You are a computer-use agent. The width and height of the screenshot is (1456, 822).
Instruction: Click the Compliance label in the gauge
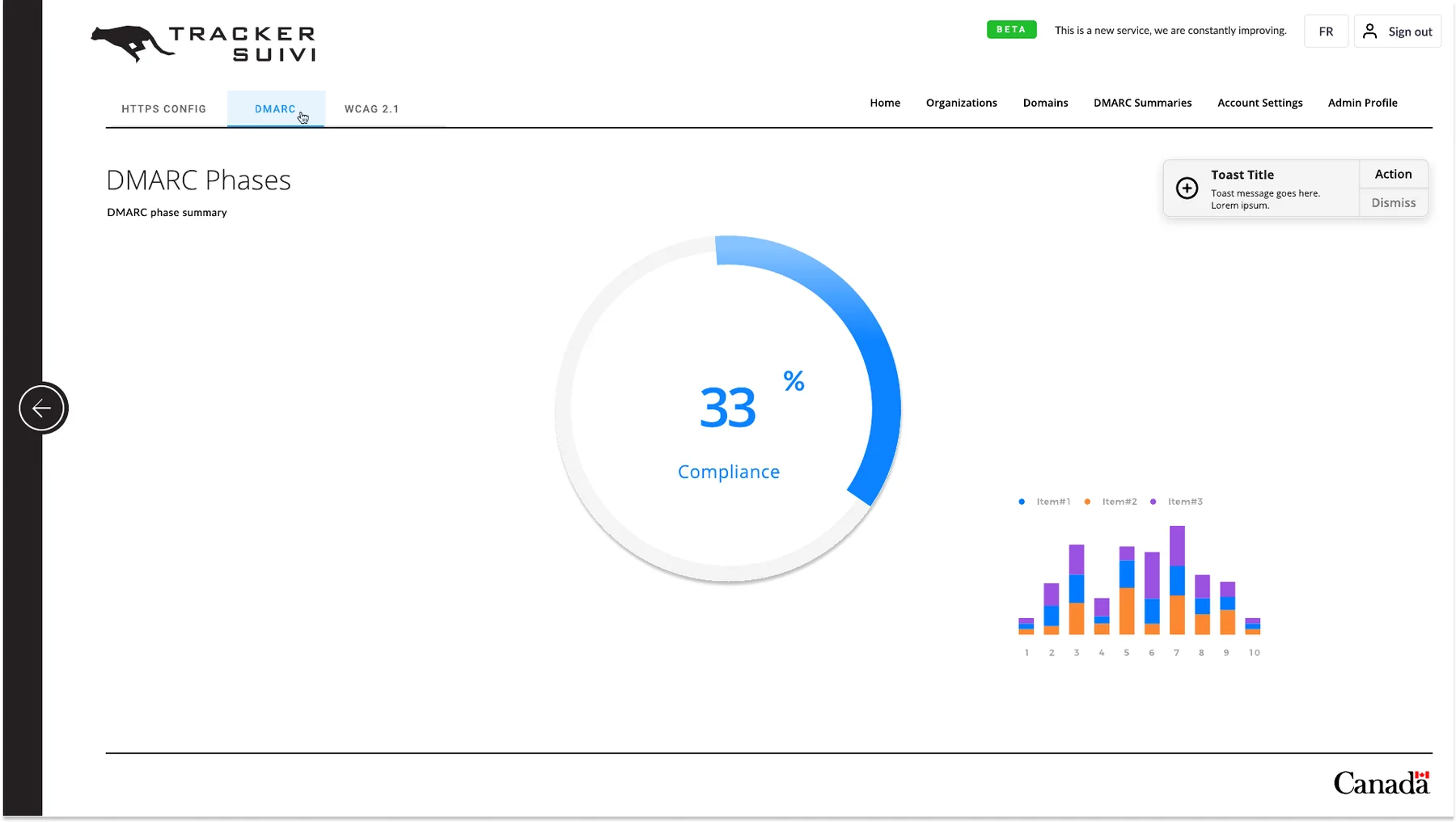pos(729,472)
